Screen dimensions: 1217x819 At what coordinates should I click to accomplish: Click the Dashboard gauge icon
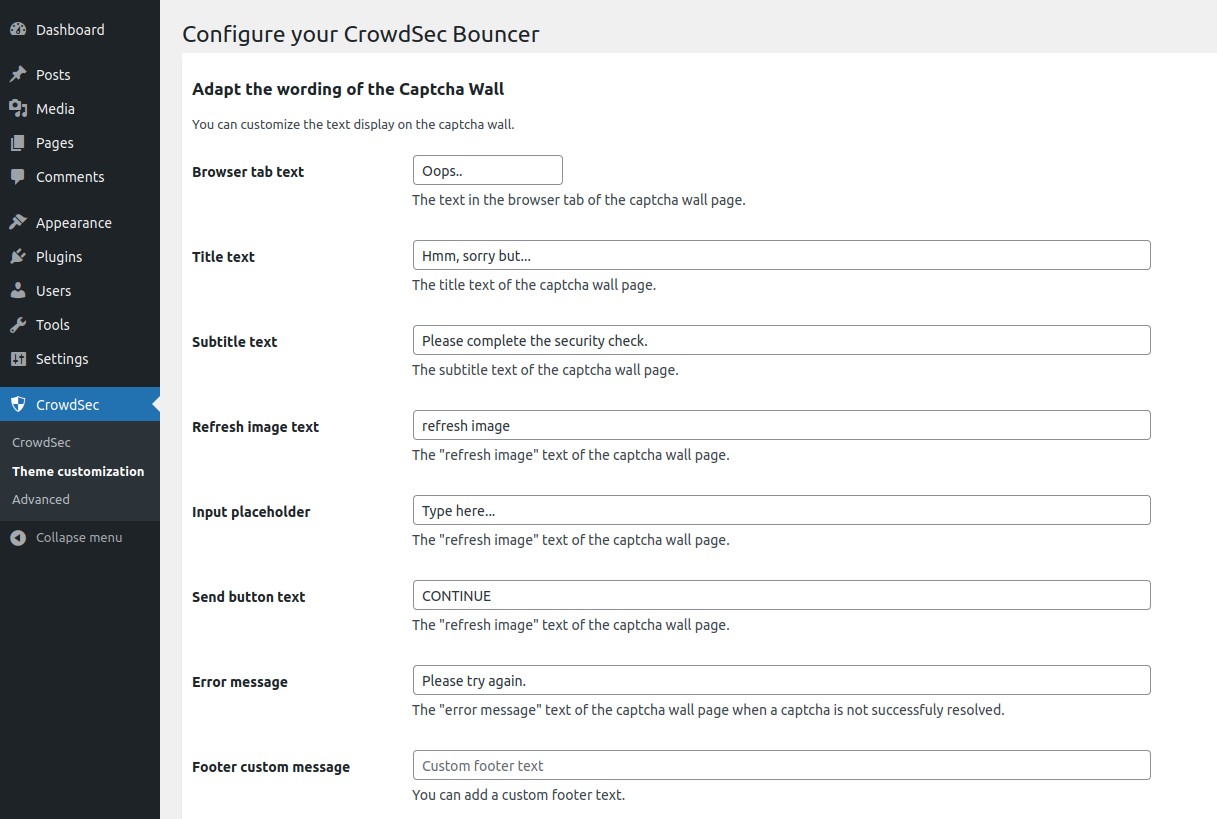(x=18, y=30)
